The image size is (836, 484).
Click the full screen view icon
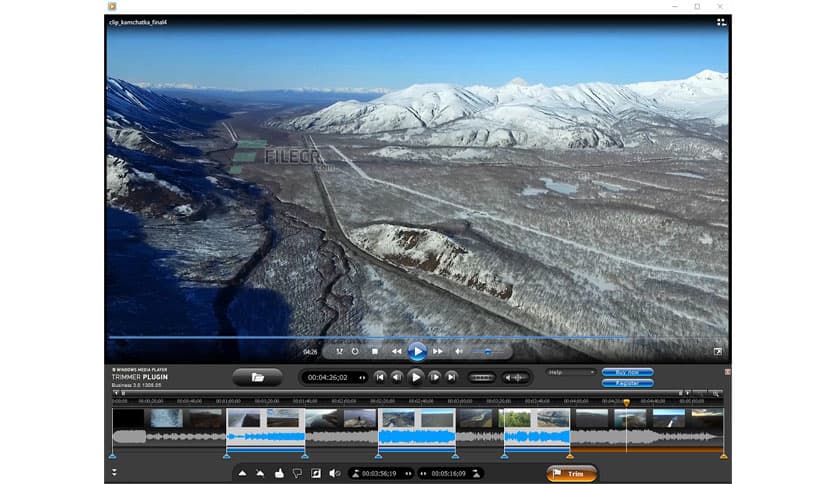(x=717, y=352)
